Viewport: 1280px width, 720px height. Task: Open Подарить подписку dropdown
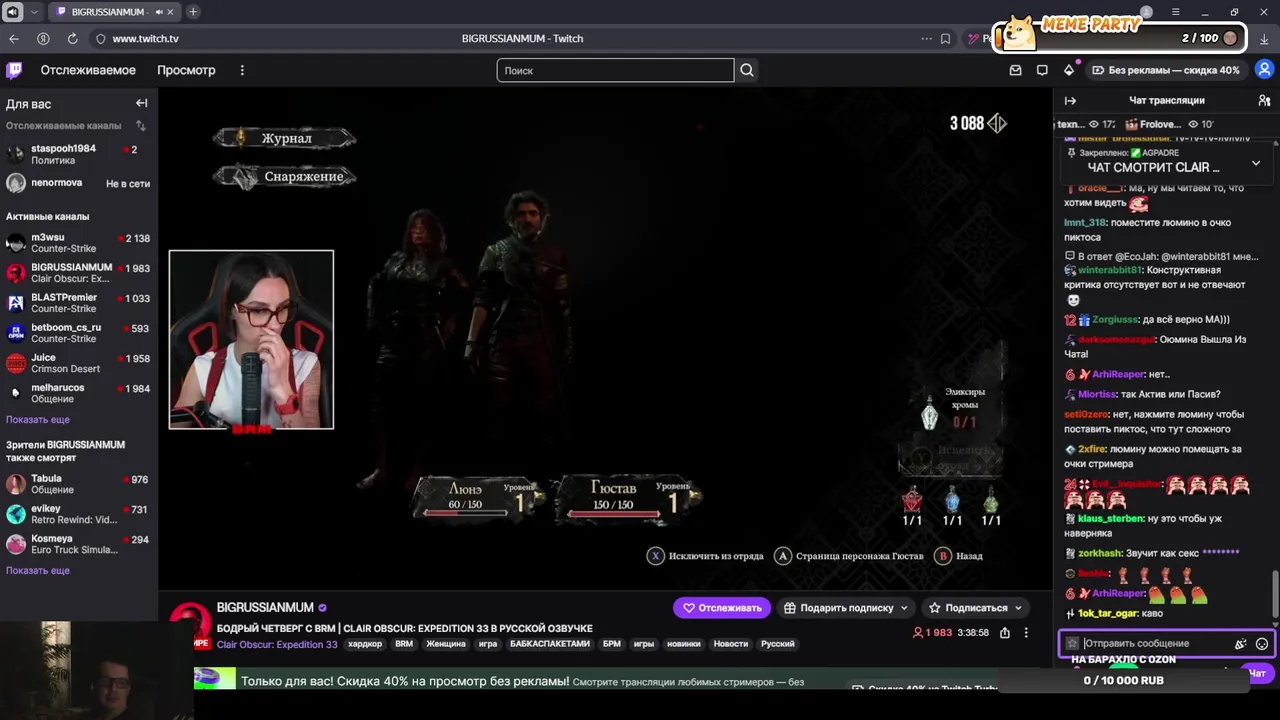(x=846, y=607)
